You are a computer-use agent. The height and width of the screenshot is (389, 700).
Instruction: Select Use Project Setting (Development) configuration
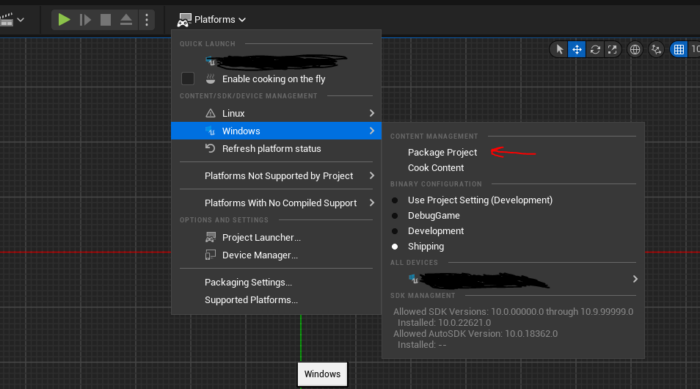click(479, 200)
